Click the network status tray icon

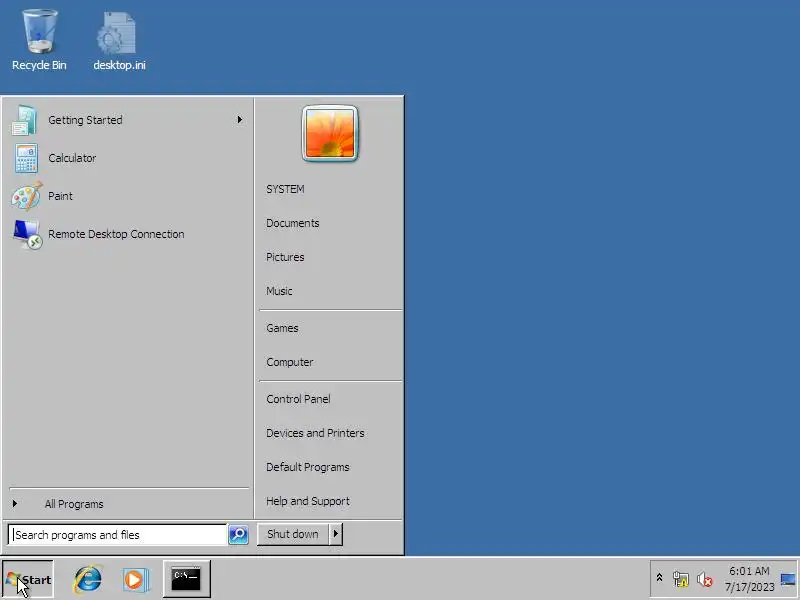(681, 579)
